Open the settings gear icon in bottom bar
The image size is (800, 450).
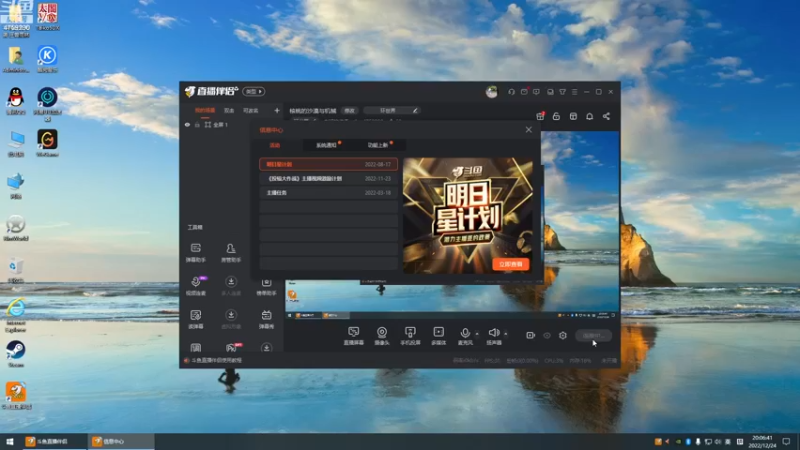click(563, 335)
